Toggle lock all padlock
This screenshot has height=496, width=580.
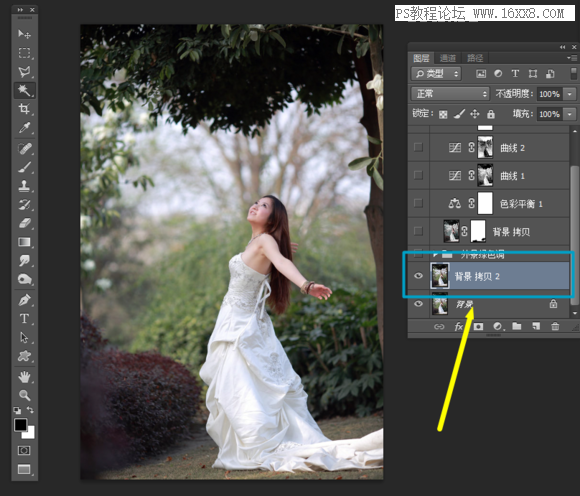tap(491, 114)
